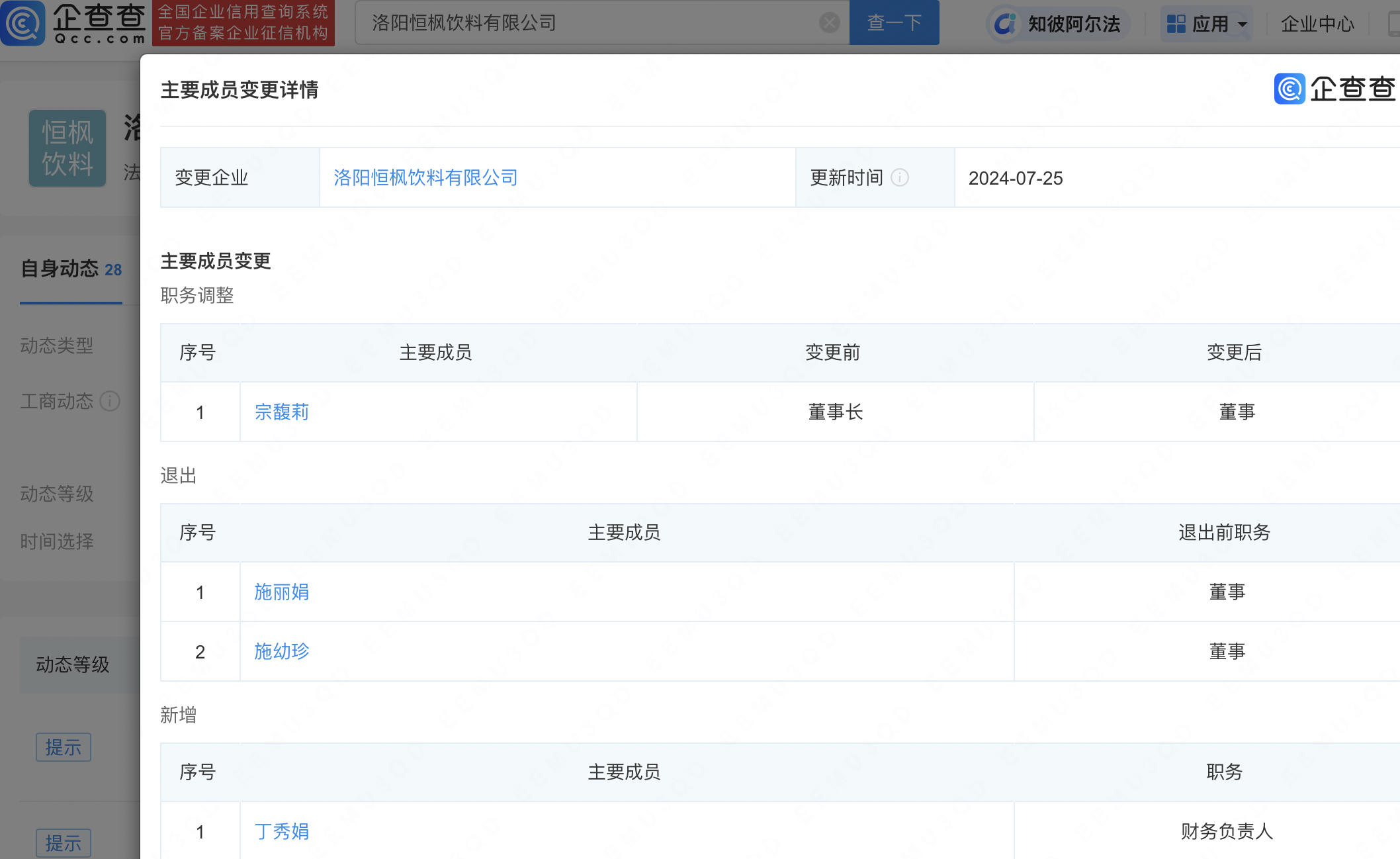Viewport: 1400px width, 859px height.
Task: Click the Qichacha logo icon in header
Action: [x=22, y=23]
